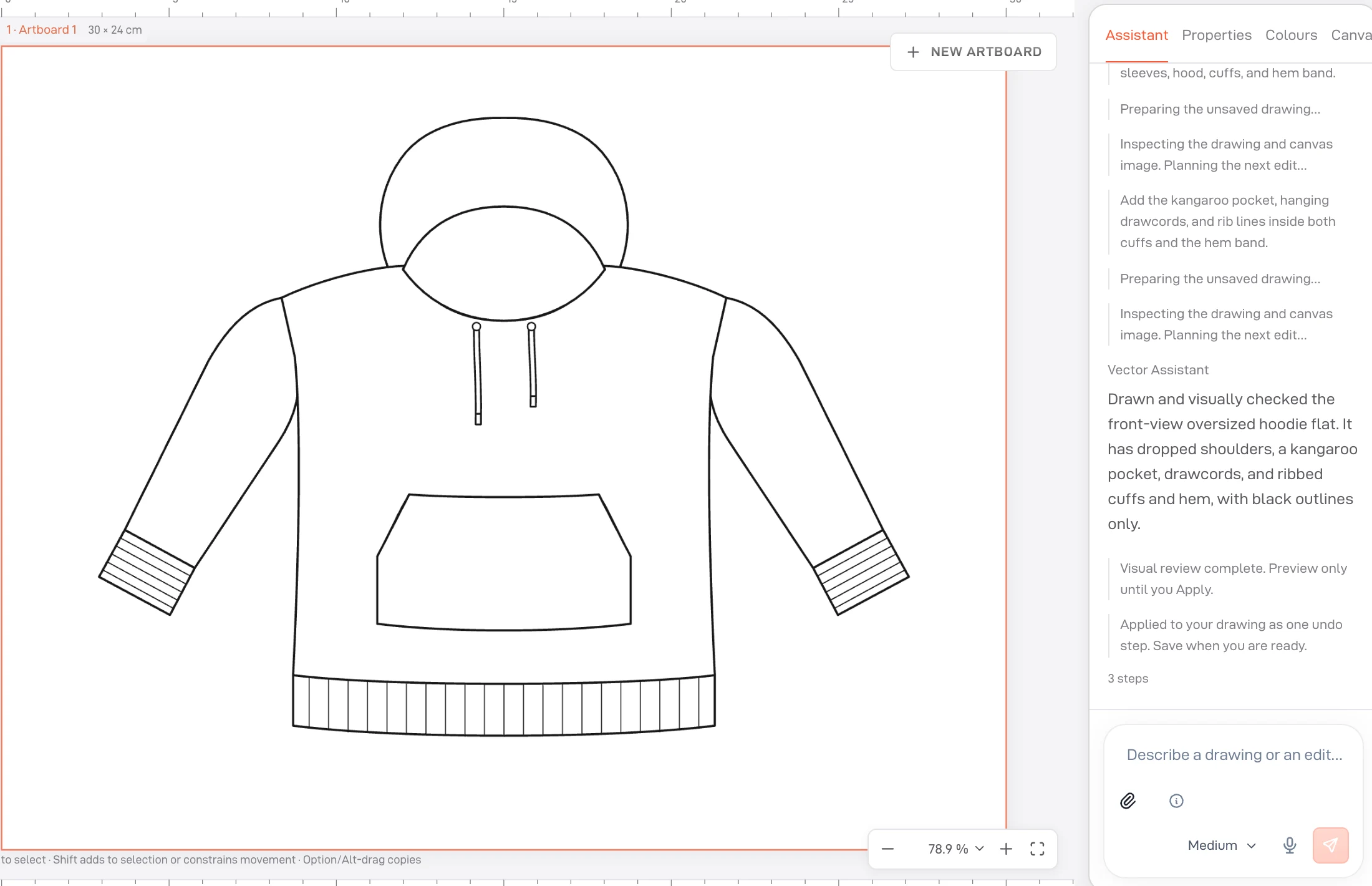Viewport: 1372px width, 886px height.
Task: Open the Medium effort dropdown
Action: (1221, 845)
